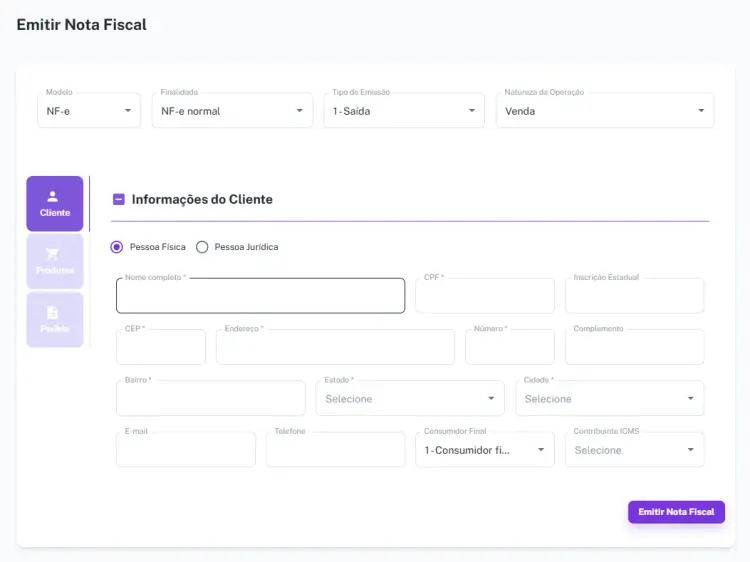Select Pessoa Jurídica radio option
Screen dimensions: 750x562
pyautogui.click(x=202, y=247)
